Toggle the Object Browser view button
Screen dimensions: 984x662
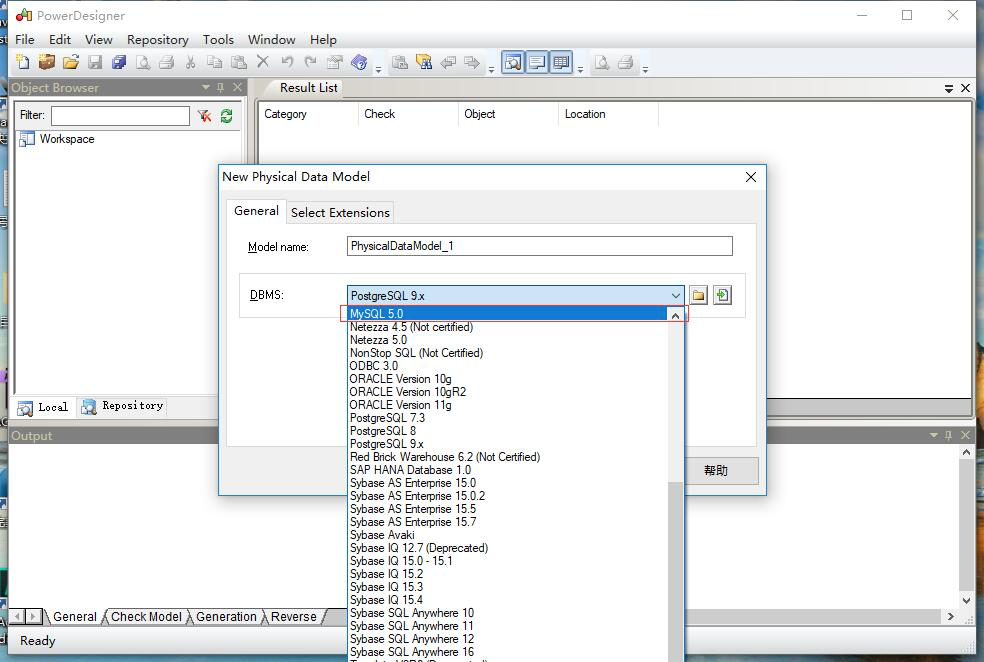coord(513,62)
